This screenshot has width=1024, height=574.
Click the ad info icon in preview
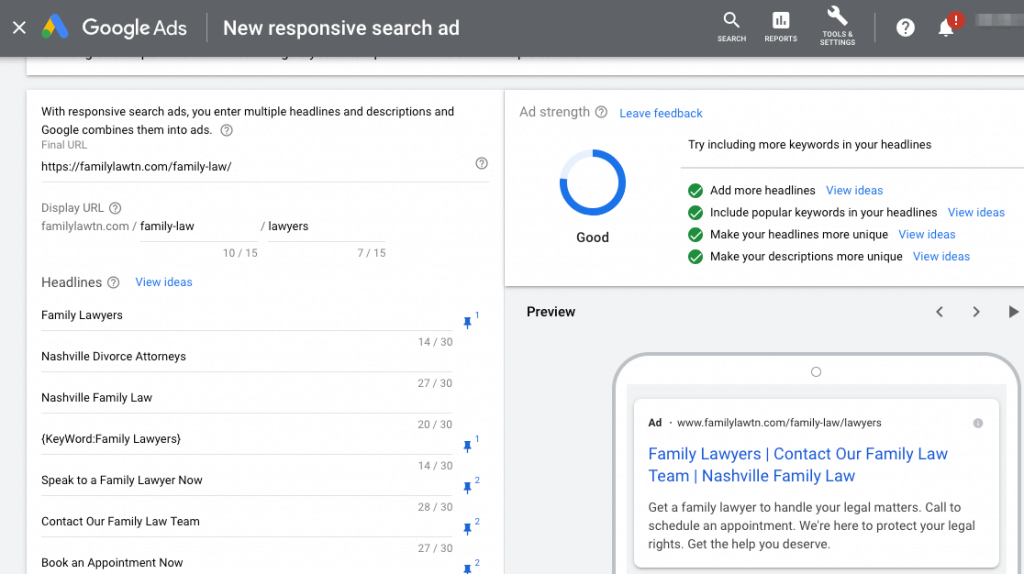point(978,423)
